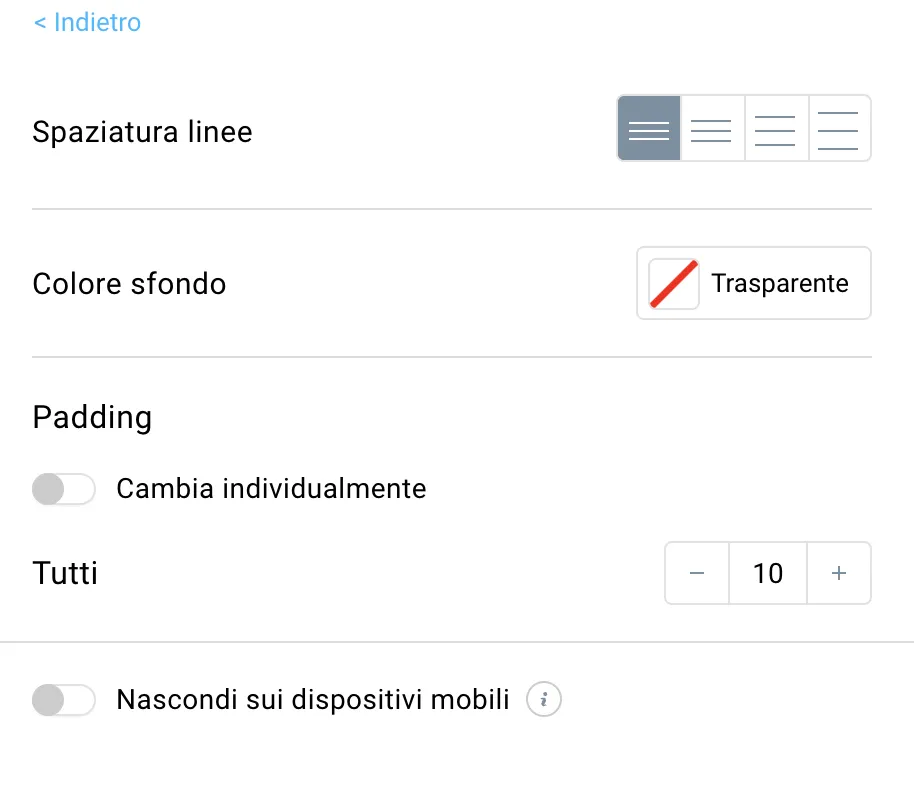The height and width of the screenshot is (792, 914).
Task: Click the Nascondi sui dispositivi mobili label
Action: point(313,699)
